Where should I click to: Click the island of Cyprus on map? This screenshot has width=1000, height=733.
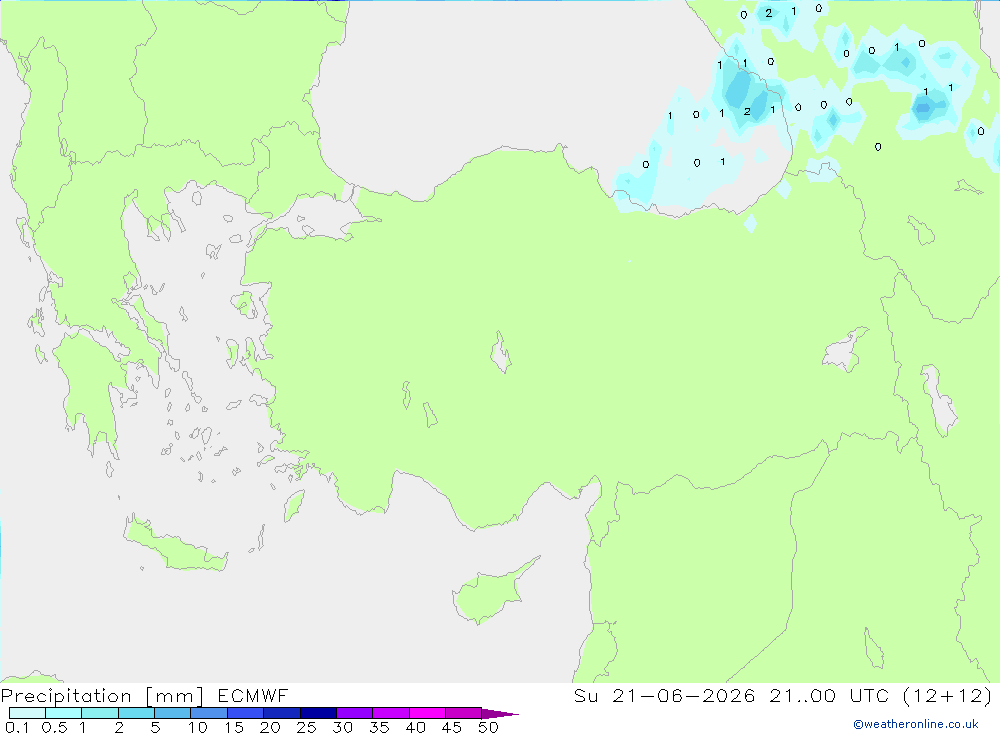(x=488, y=593)
